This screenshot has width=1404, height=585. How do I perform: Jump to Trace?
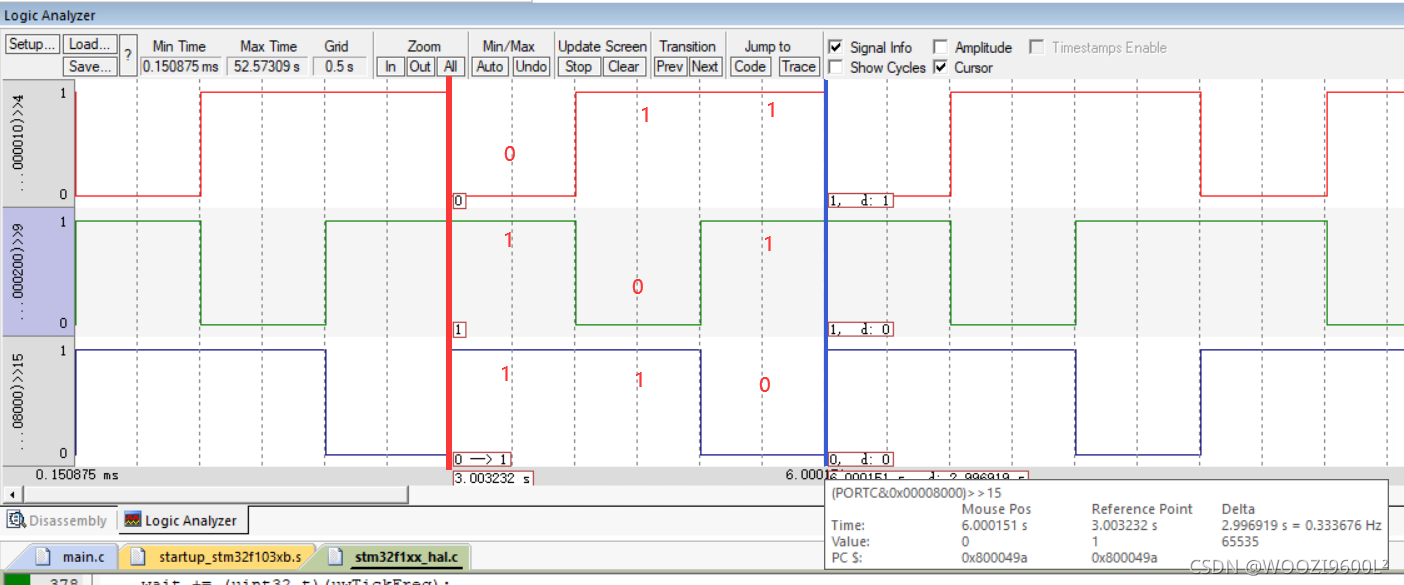click(x=797, y=67)
